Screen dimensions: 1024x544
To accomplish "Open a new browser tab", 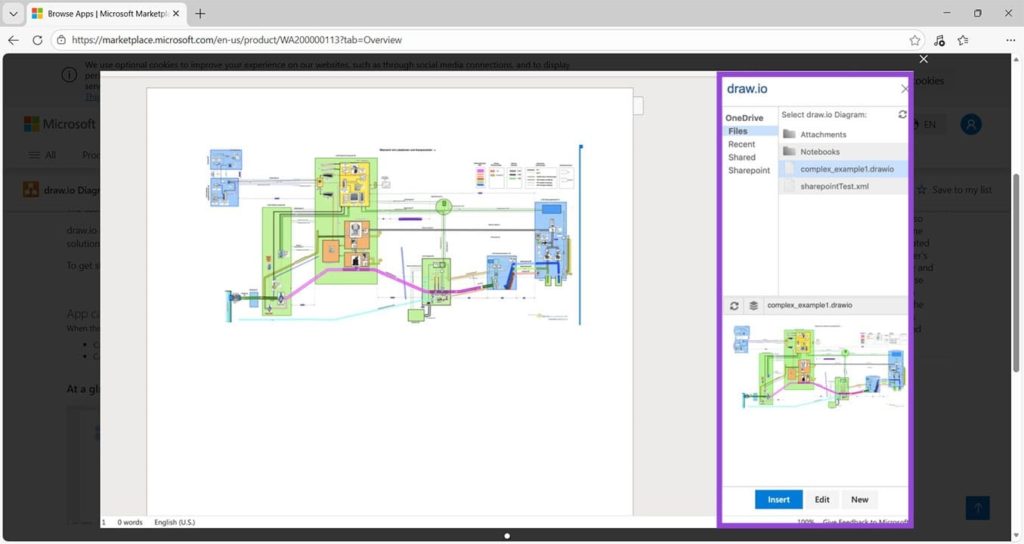I will [x=200, y=14].
